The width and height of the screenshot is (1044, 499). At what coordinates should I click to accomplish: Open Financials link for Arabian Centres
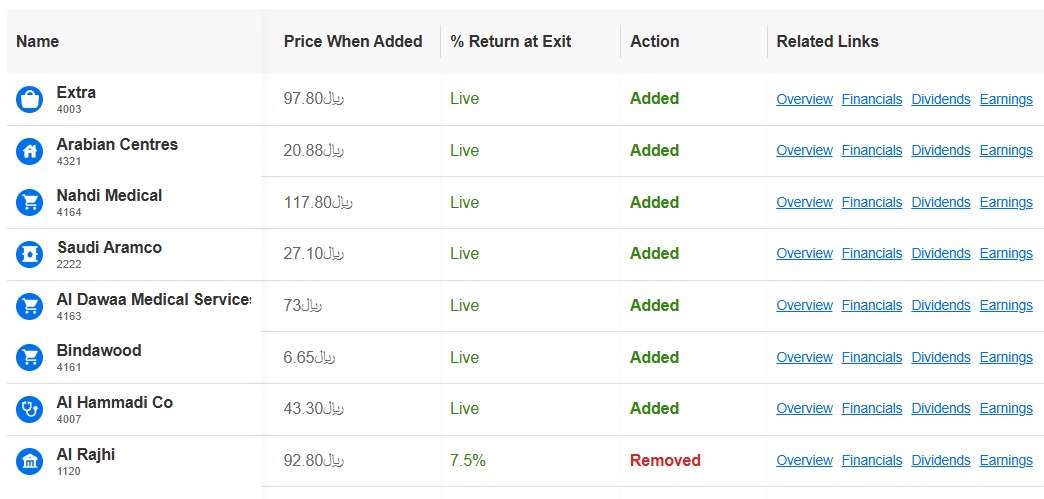coord(872,151)
